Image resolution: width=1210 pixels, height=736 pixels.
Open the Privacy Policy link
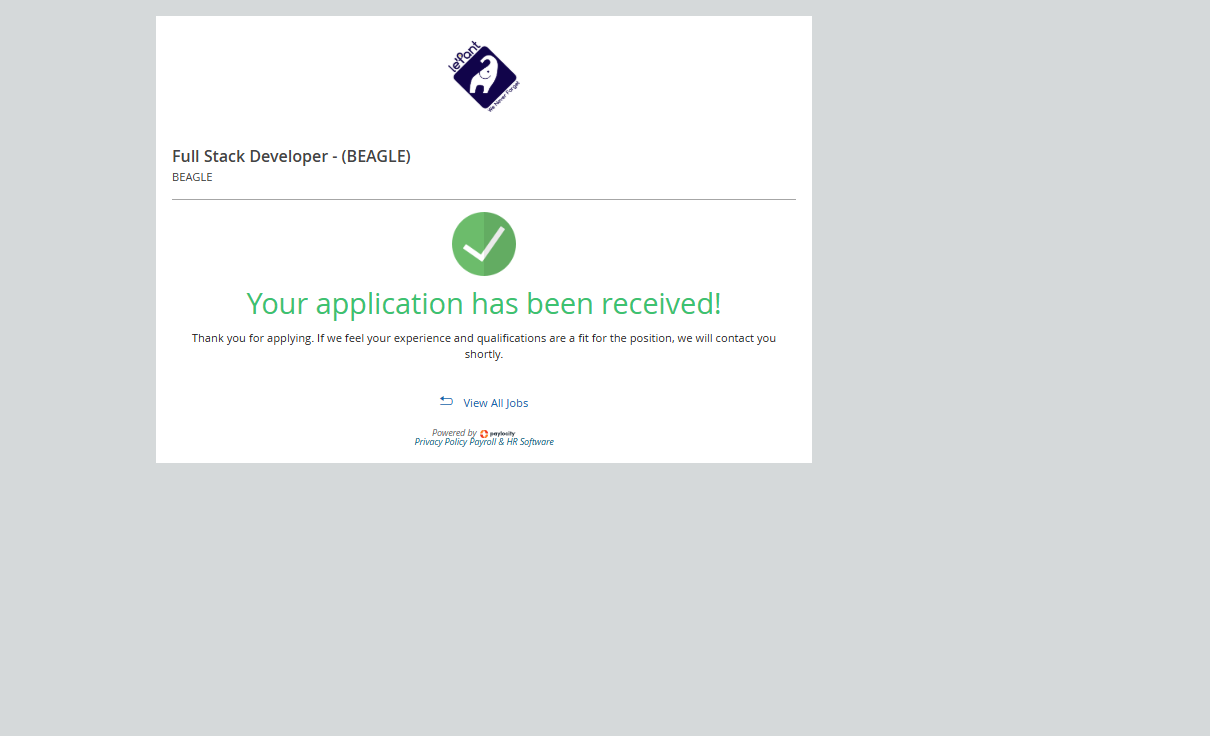tap(441, 442)
